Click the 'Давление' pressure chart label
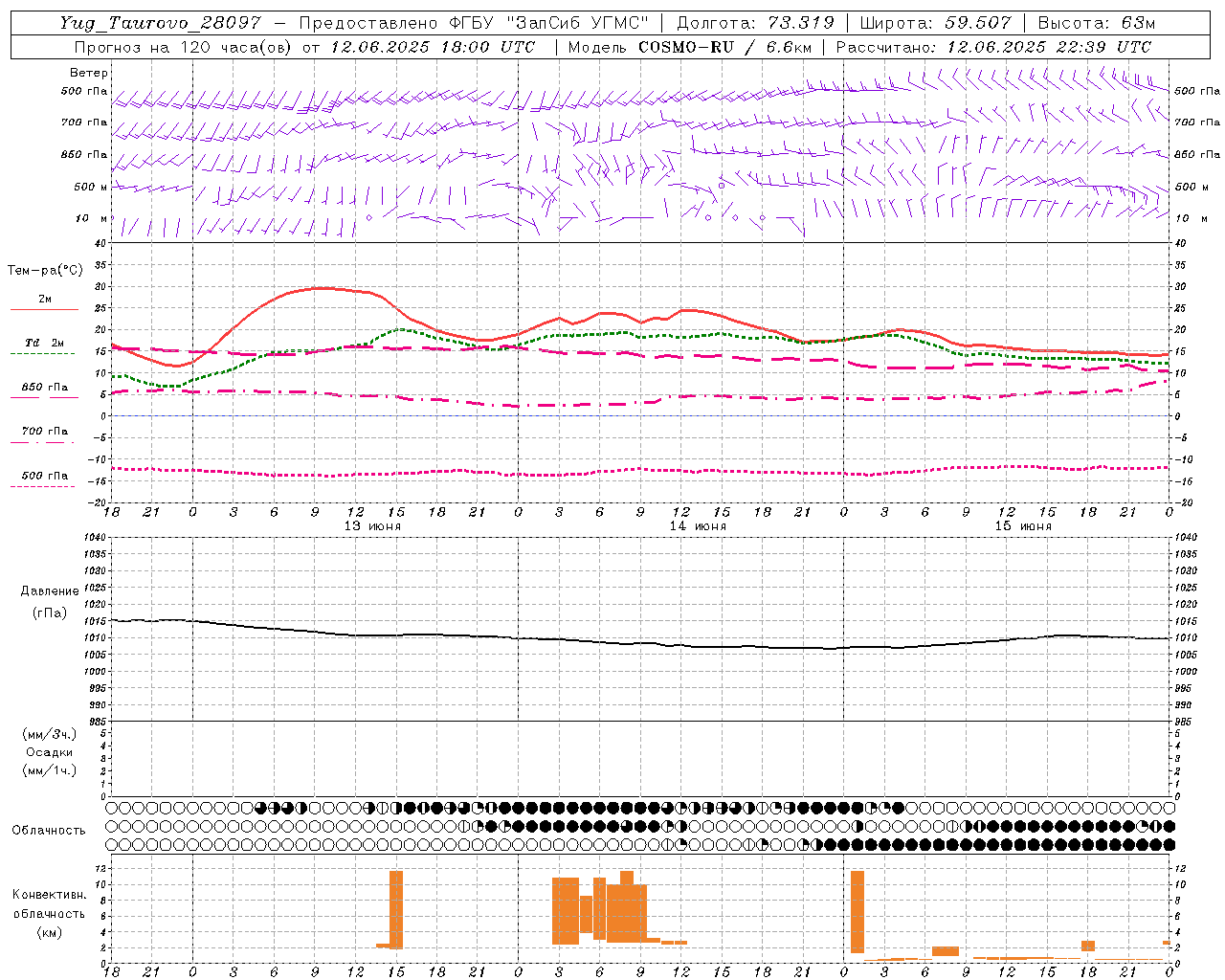 point(50,591)
